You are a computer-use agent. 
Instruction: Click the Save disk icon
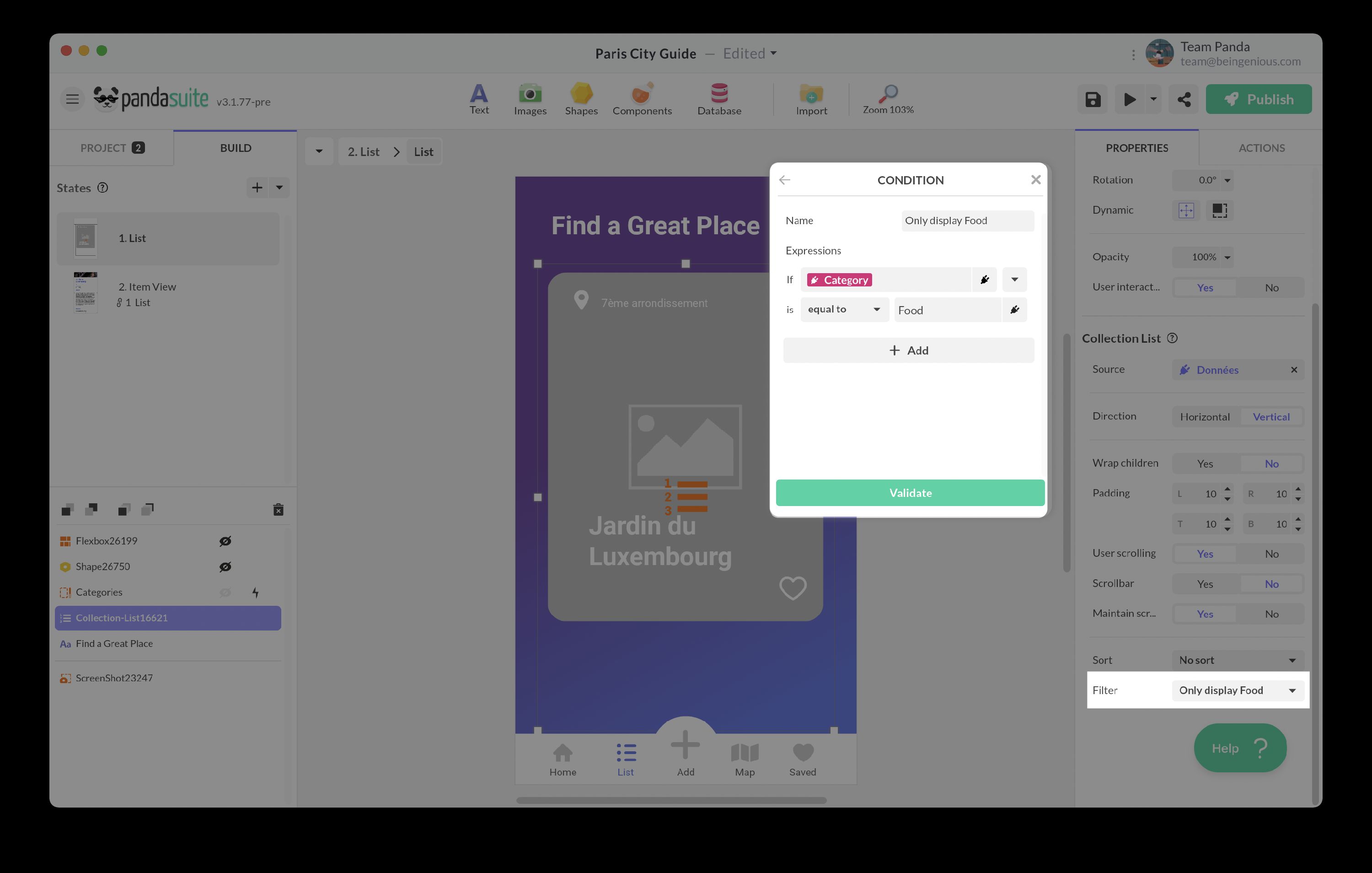(1092, 99)
